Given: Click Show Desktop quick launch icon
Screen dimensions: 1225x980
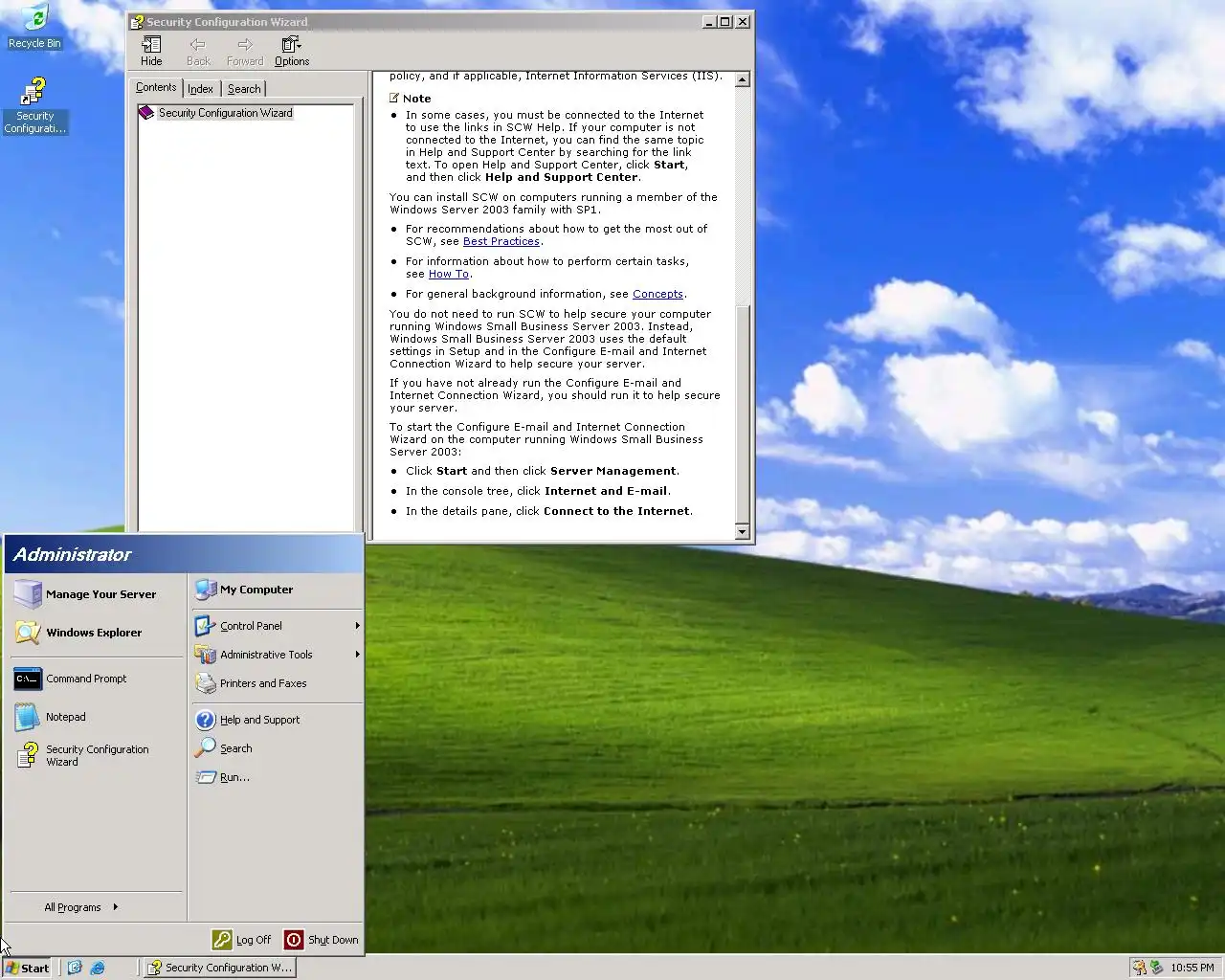Looking at the screenshot, I should [75, 968].
